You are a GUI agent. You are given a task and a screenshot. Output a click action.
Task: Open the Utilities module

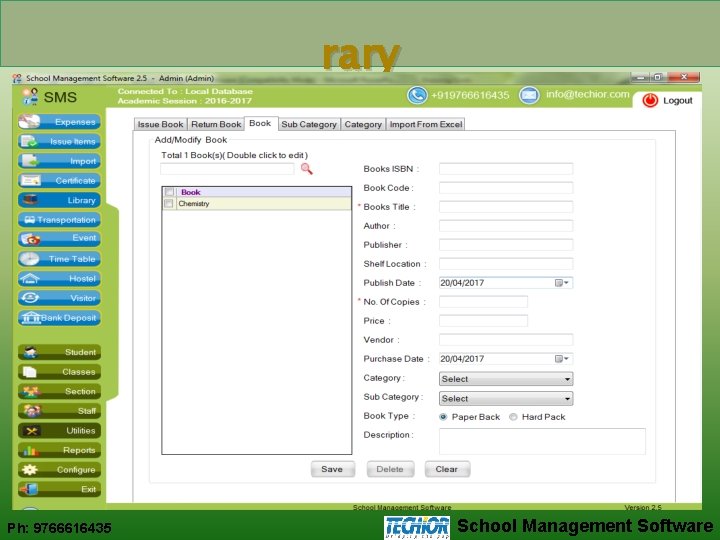tap(59, 431)
